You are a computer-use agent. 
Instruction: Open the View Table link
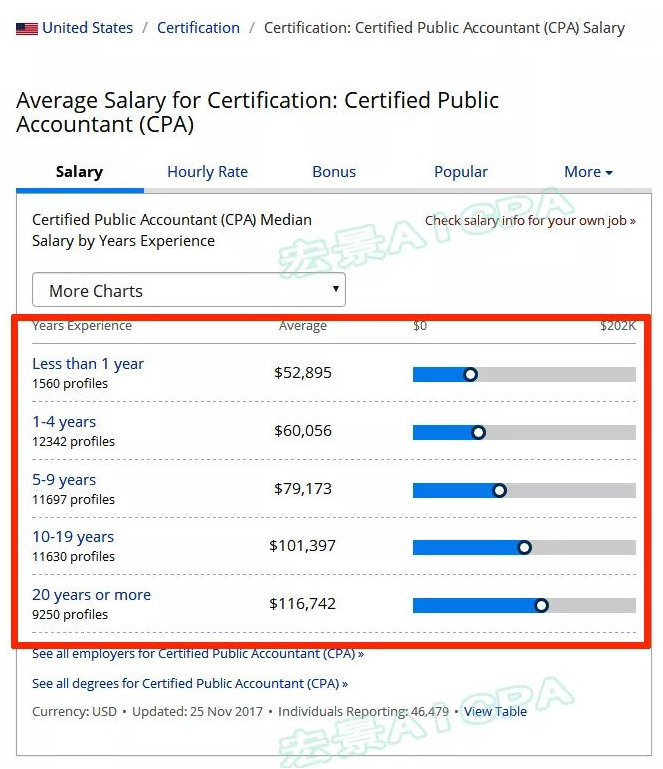pos(495,712)
